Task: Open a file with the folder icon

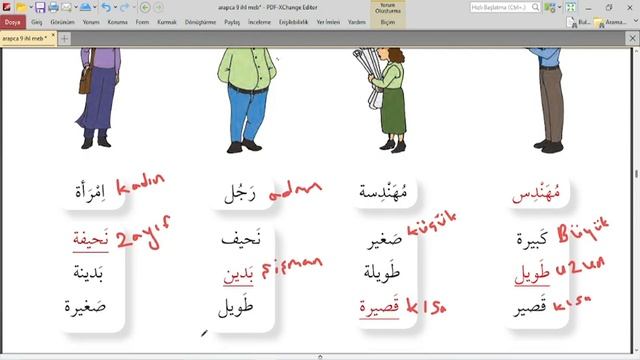Action: click(21, 7)
